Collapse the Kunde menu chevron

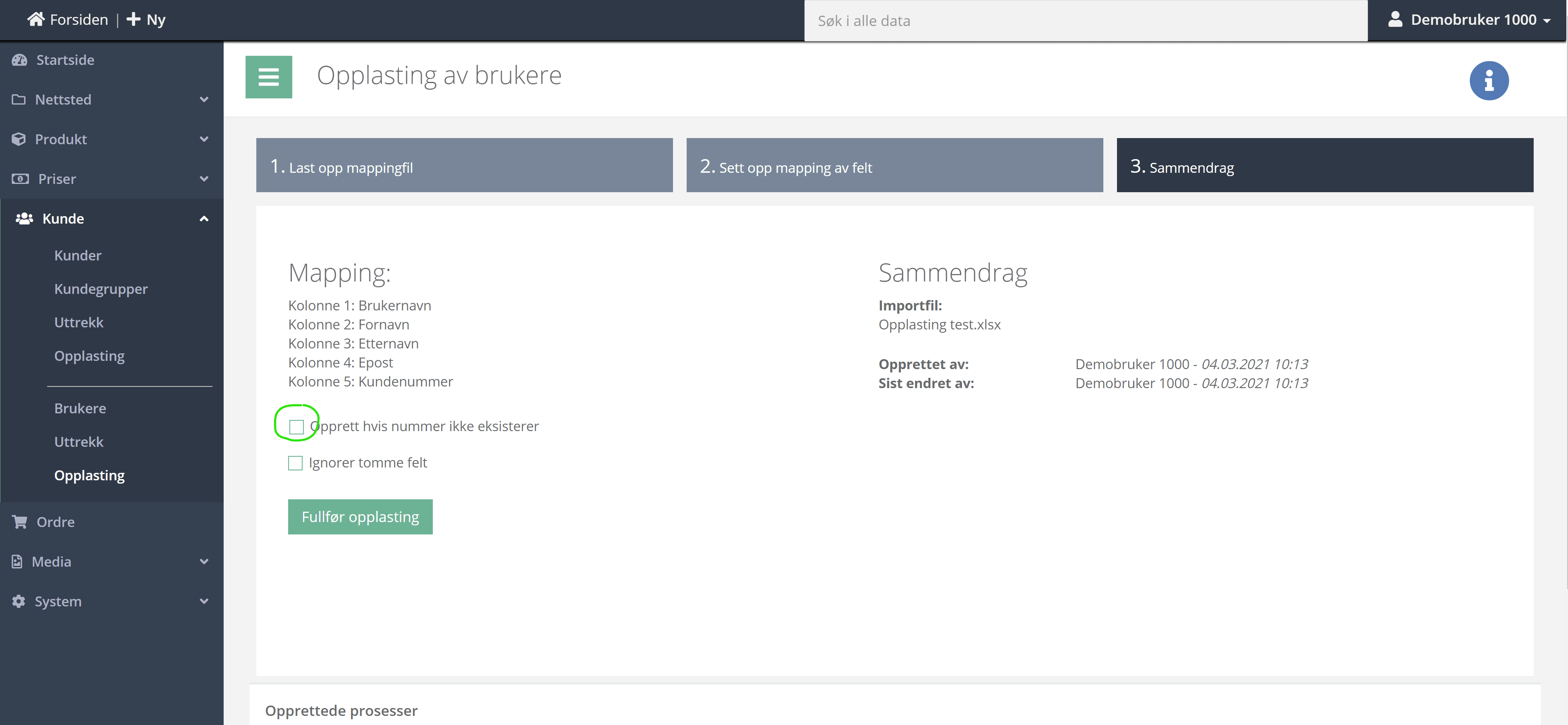[x=204, y=219]
